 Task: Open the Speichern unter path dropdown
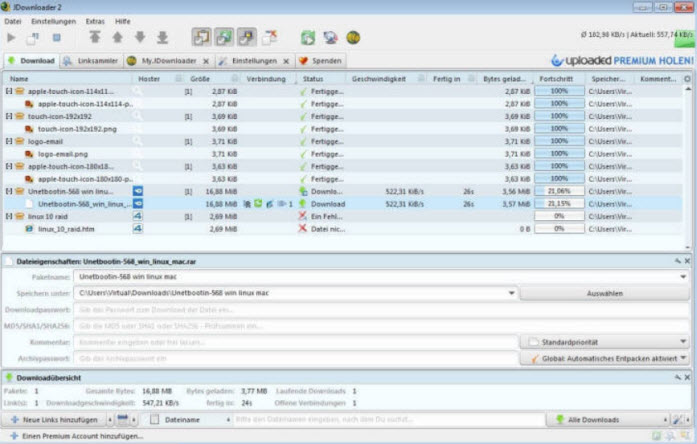[512, 293]
